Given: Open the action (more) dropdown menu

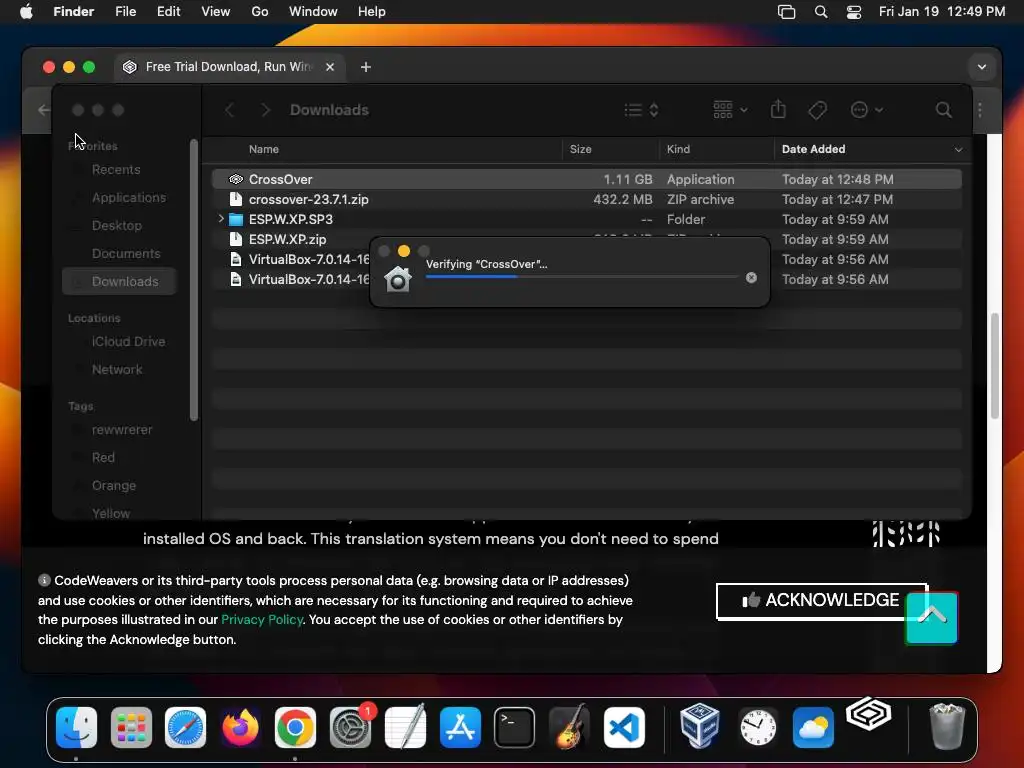Looking at the screenshot, I should coord(867,110).
